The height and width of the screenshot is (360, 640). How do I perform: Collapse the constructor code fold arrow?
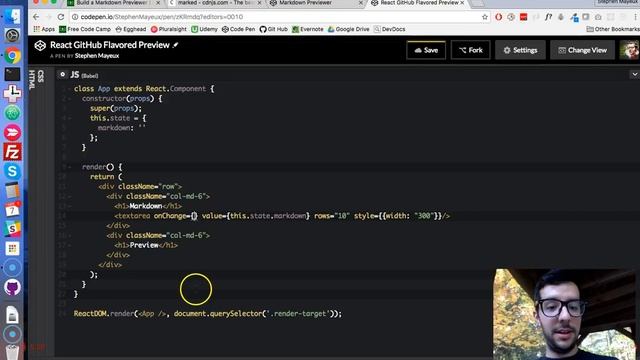70,99
